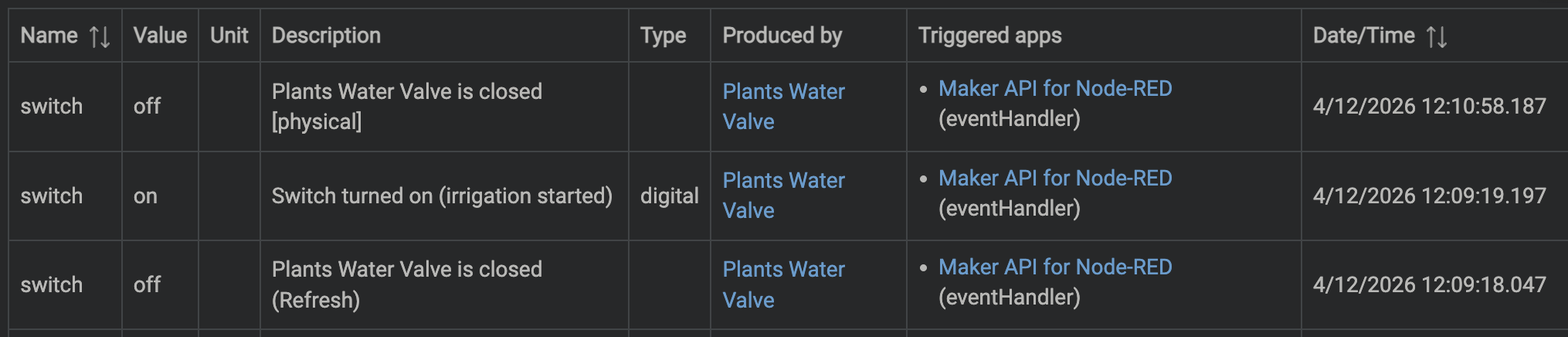Open Maker API for Node-RED in second row
Image resolution: width=1568 pixels, height=337 pixels.
tap(1055, 179)
